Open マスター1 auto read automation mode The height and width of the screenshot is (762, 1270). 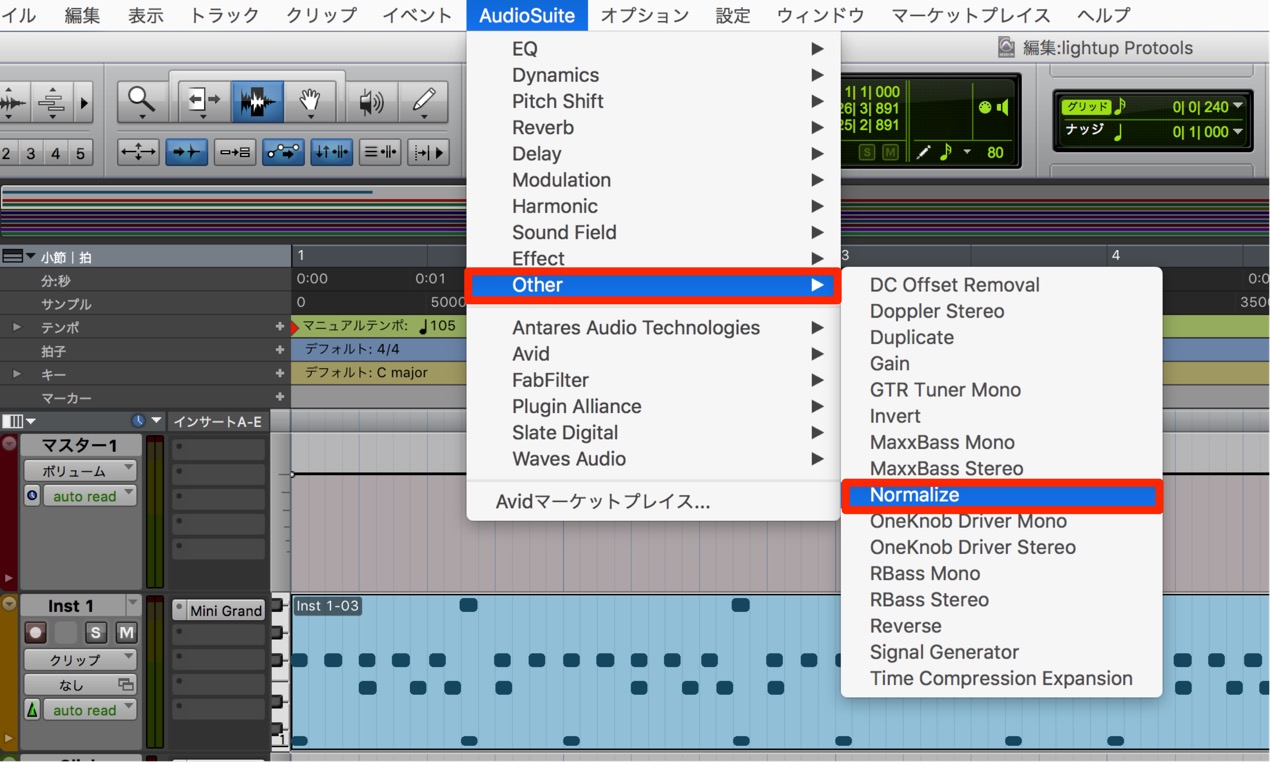click(90, 496)
